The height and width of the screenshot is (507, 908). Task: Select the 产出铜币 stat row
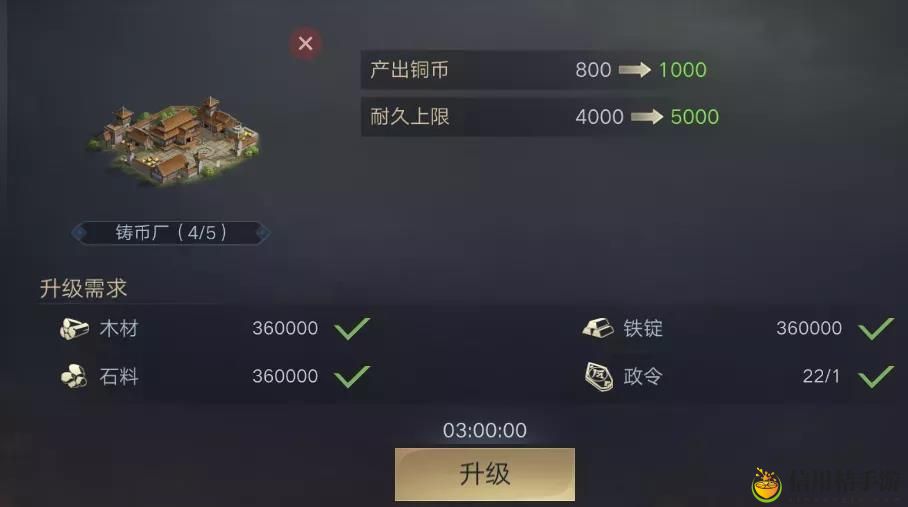[540, 70]
